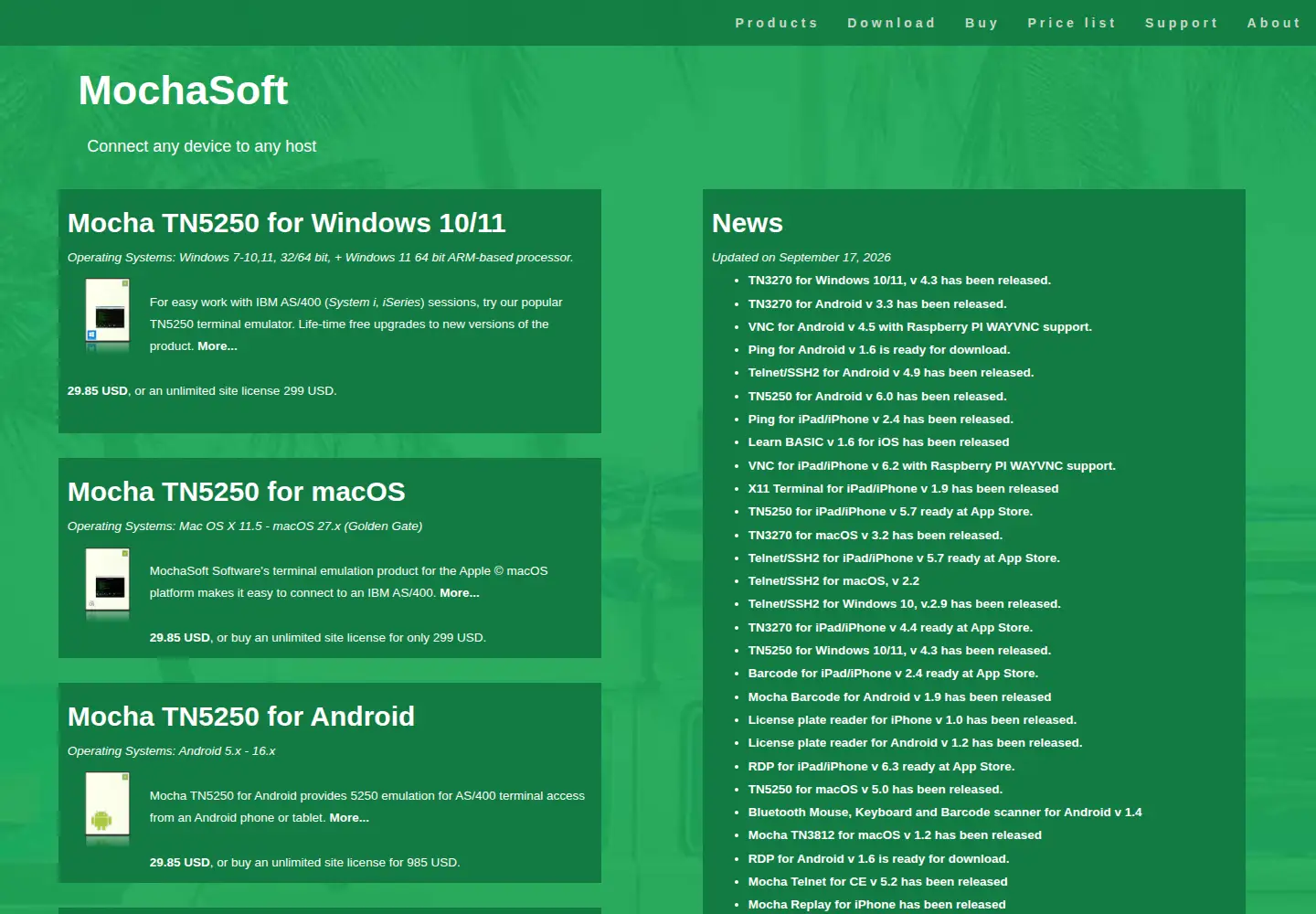1316x914 pixels.
Task: Open Mocha TN5250 for Android heading
Action: pyautogui.click(x=241, y=717)
